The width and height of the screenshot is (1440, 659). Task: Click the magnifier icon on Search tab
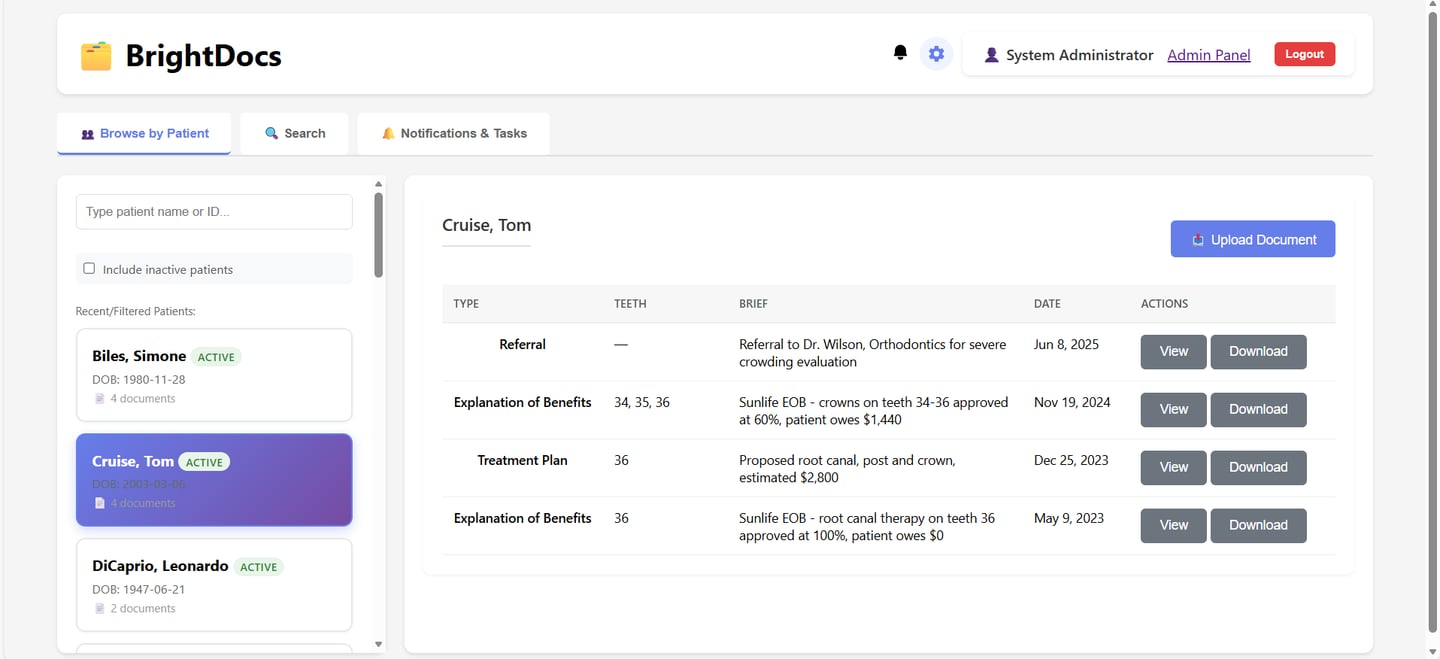(x=271, y=134)
